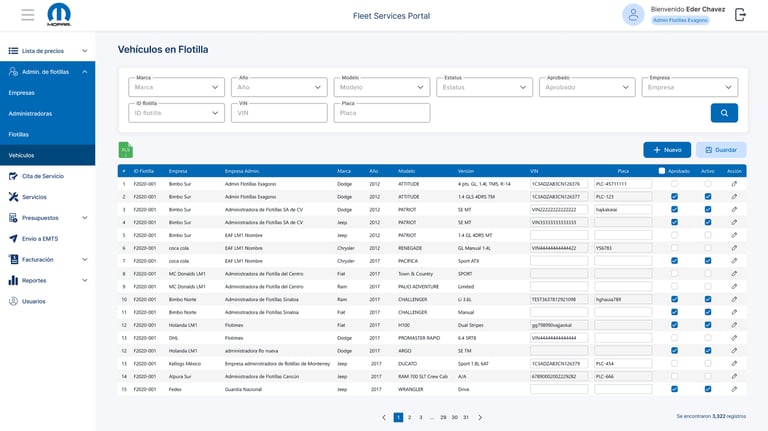Click the Facturación icon
This screenshot has height=431, width=768.
click(13, 260)
